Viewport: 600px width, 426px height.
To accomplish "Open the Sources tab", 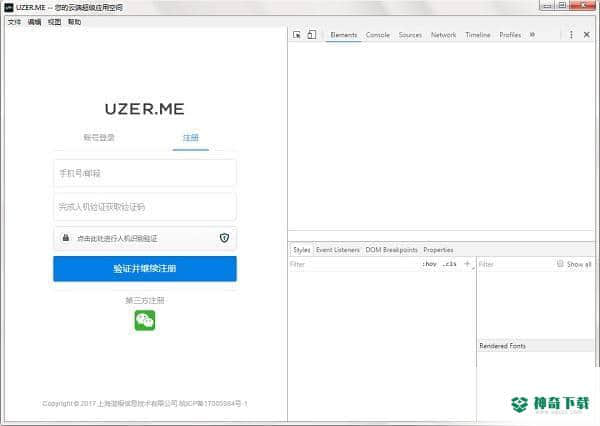I will click(410, 35).
